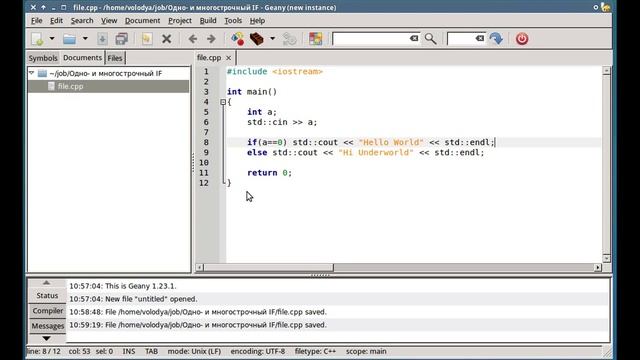Open the Compiler message tab
The height and width of the screenshot is (360, 640).
point(48,311)
